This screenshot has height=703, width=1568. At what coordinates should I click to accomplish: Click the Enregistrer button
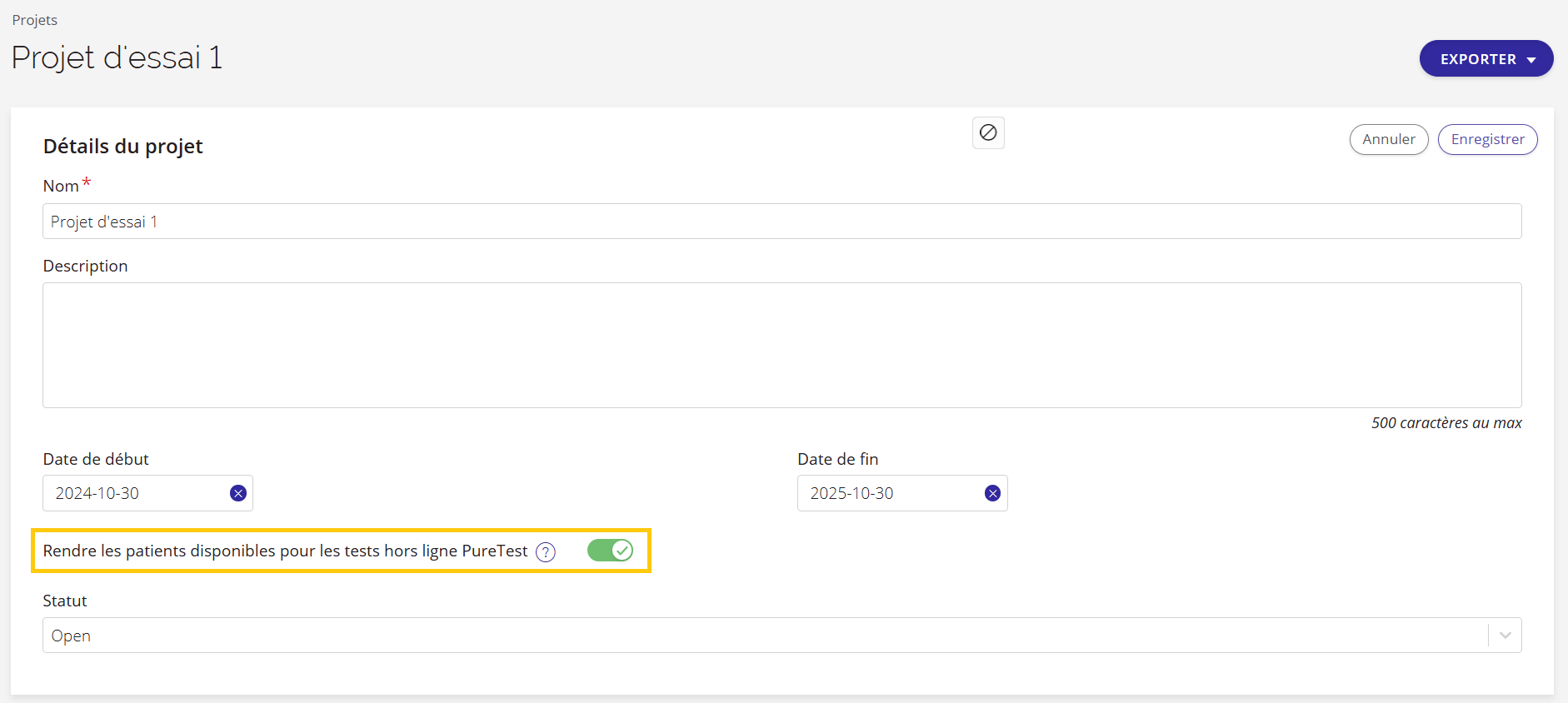(x=1488, y=139)
